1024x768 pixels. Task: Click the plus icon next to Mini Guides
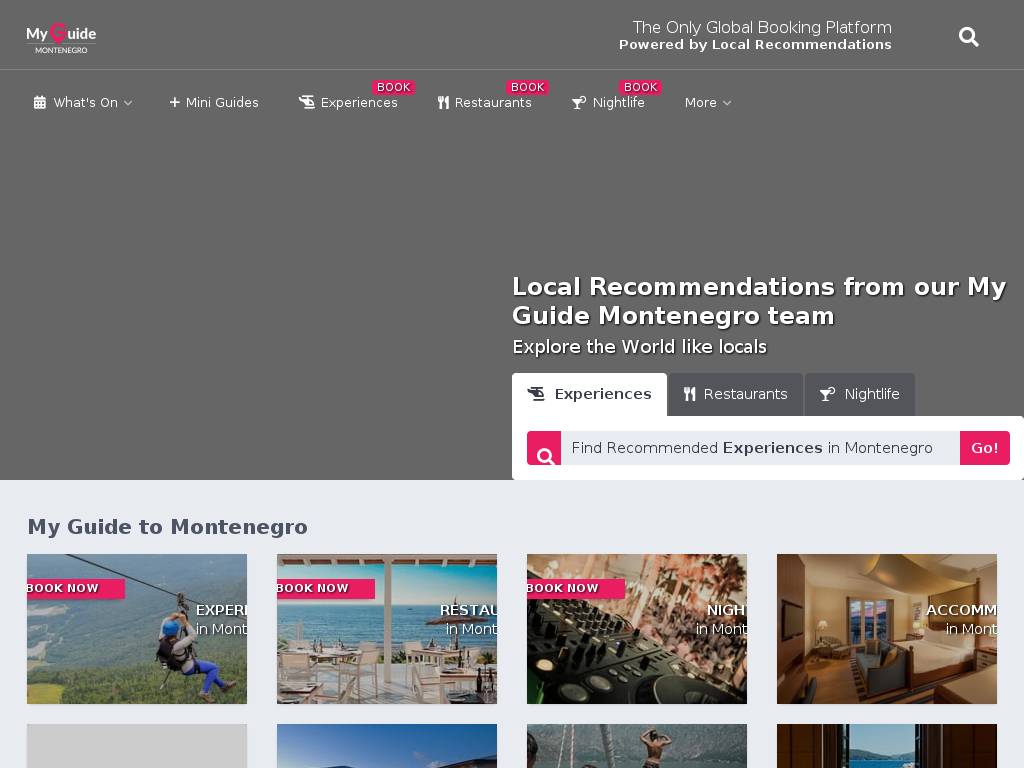pyautogui.click(x=175, y=102)
